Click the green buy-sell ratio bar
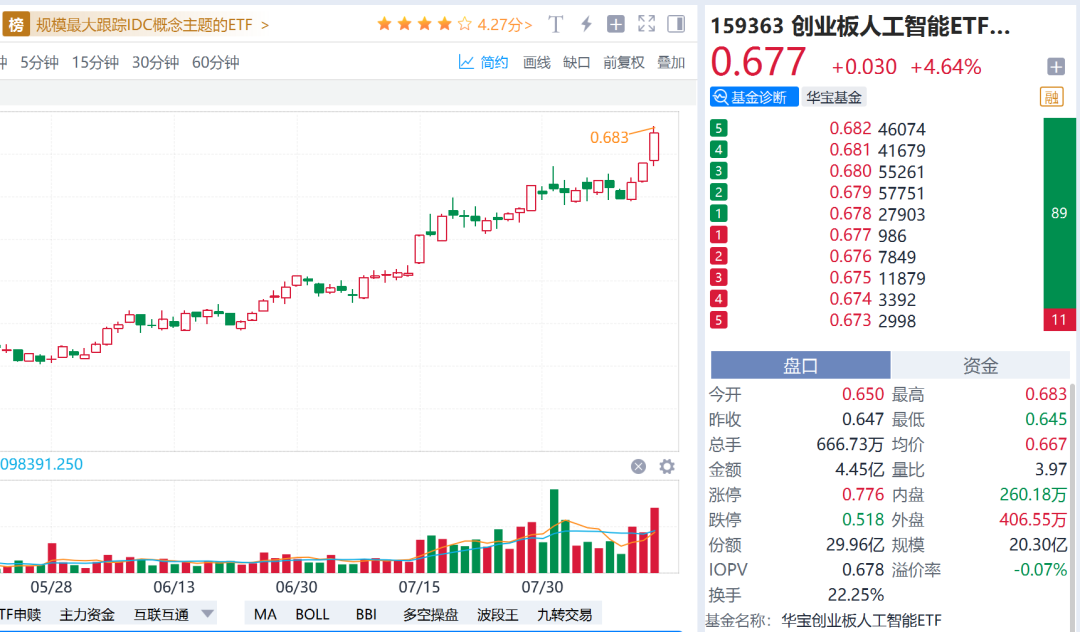The width and height of the screenshot is (1080, 632). click(x=1059, y=213)
